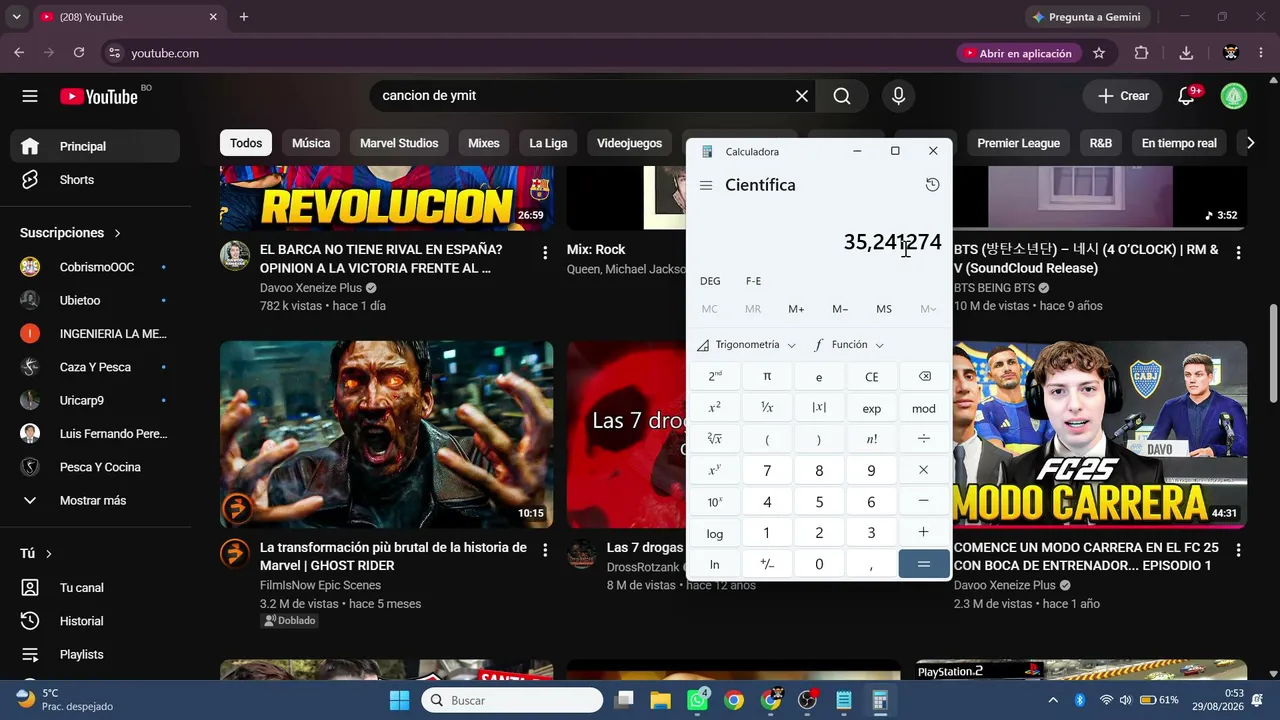Image resolution: width=1280 pixels, height=720 pixels.
Task: Click the Chrome address bar URL
Action: (x=165, y=53)
